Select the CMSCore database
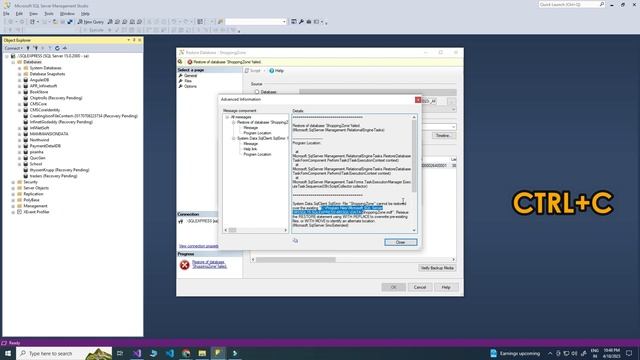The height and width of the screenshot is (360, 640). [x=38, y=104]
